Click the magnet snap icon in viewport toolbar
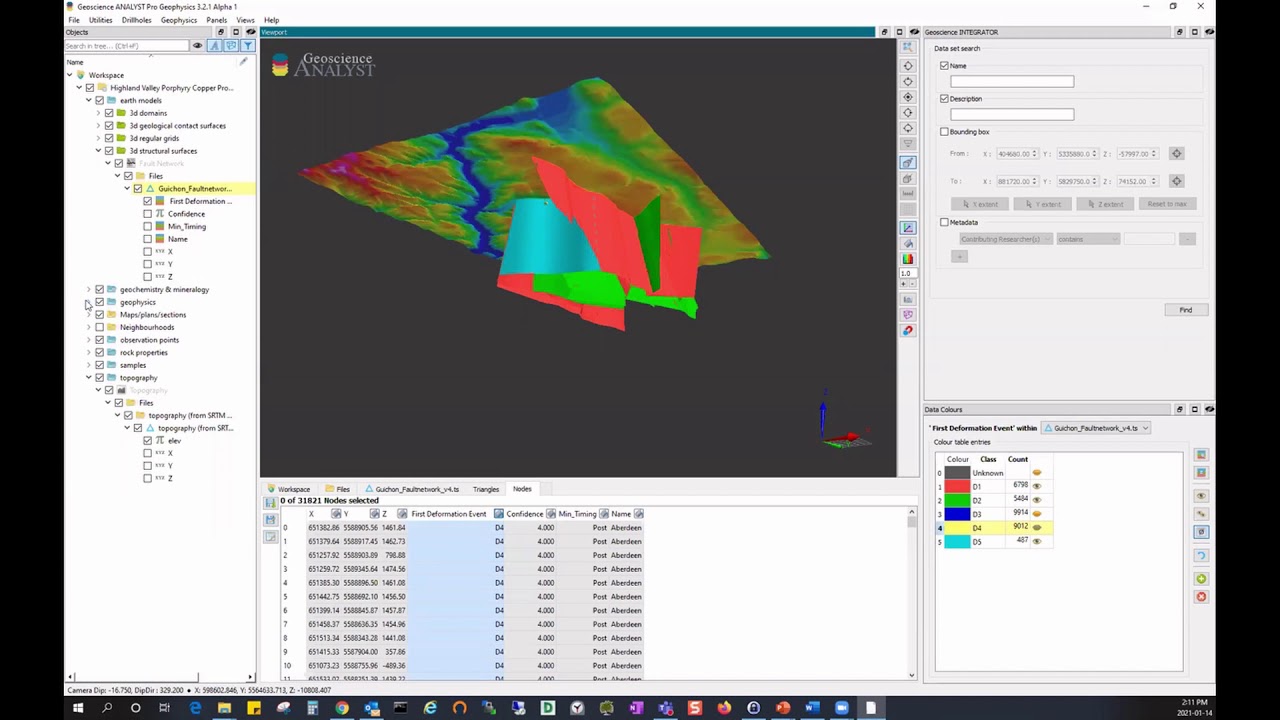Screen dimensions: 1280x720 (908, 331)
